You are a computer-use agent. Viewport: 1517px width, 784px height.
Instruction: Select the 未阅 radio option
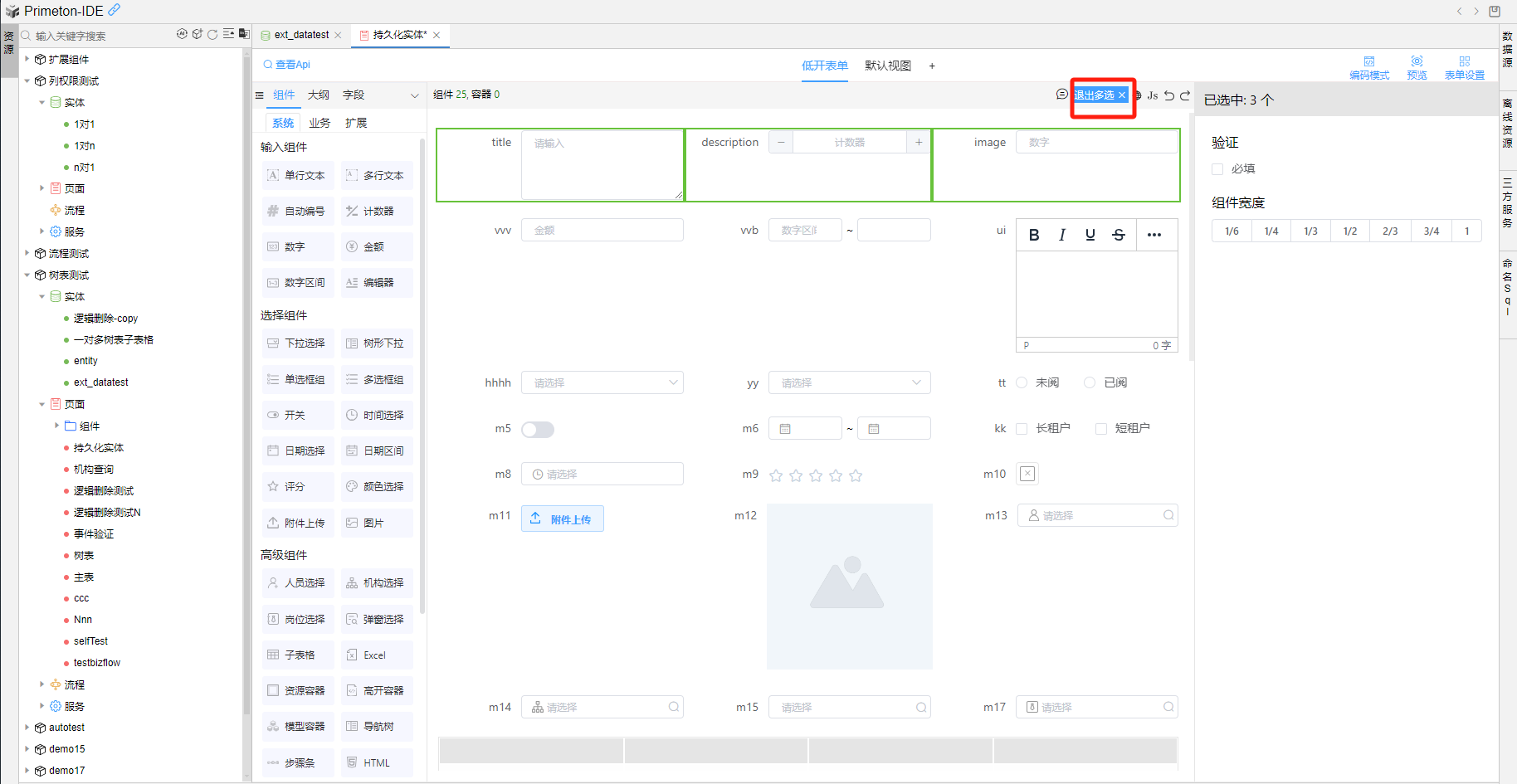(1022, 382)
